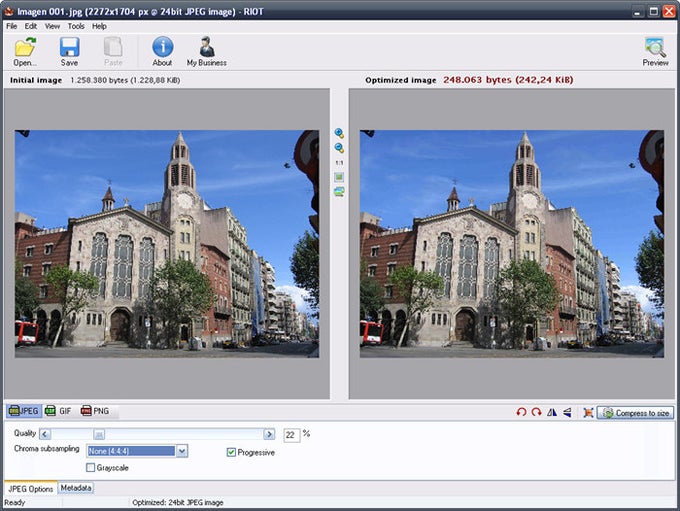Click the My Business icon
This screenshot has width=680, height=511.
click(x=206, y=51)
